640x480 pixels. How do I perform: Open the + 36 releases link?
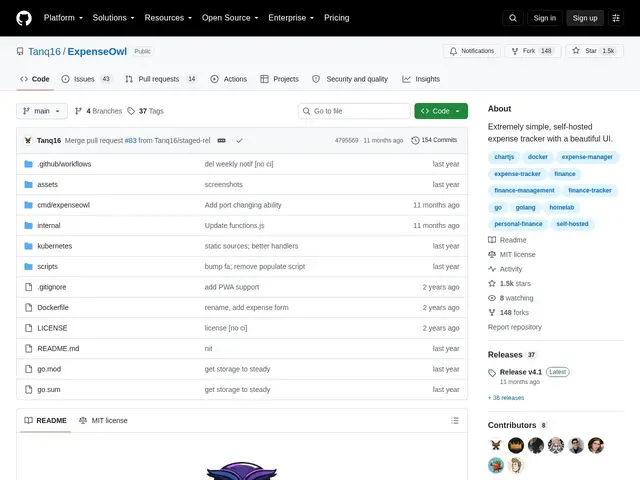506,398
